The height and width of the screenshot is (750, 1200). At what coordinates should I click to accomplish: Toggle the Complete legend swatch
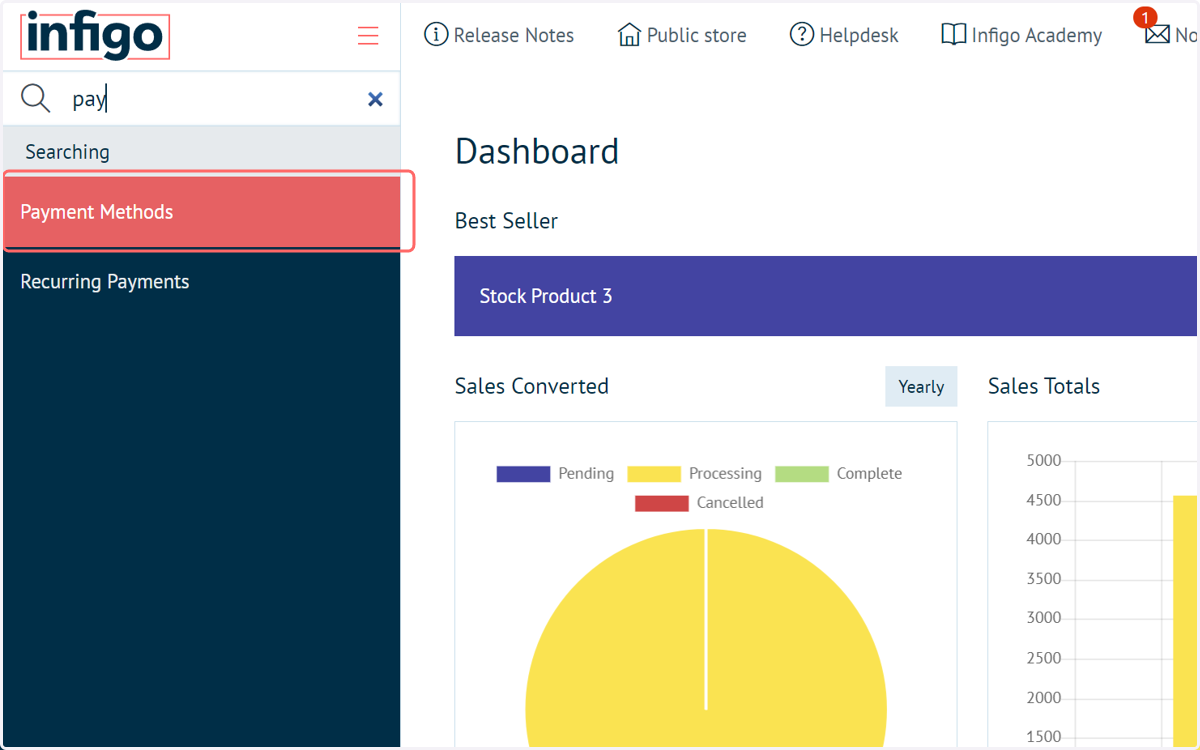[x=802, y=474]
